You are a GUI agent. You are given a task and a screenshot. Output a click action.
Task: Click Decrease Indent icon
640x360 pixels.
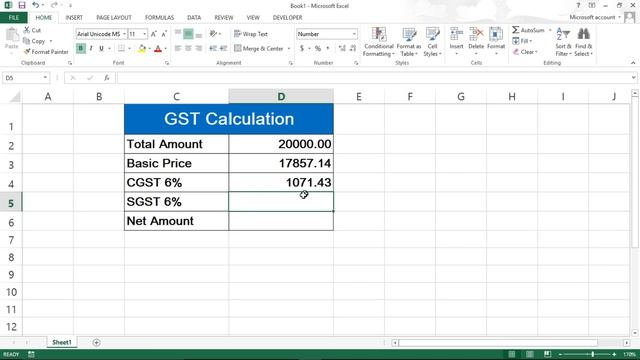pos(213,49)
